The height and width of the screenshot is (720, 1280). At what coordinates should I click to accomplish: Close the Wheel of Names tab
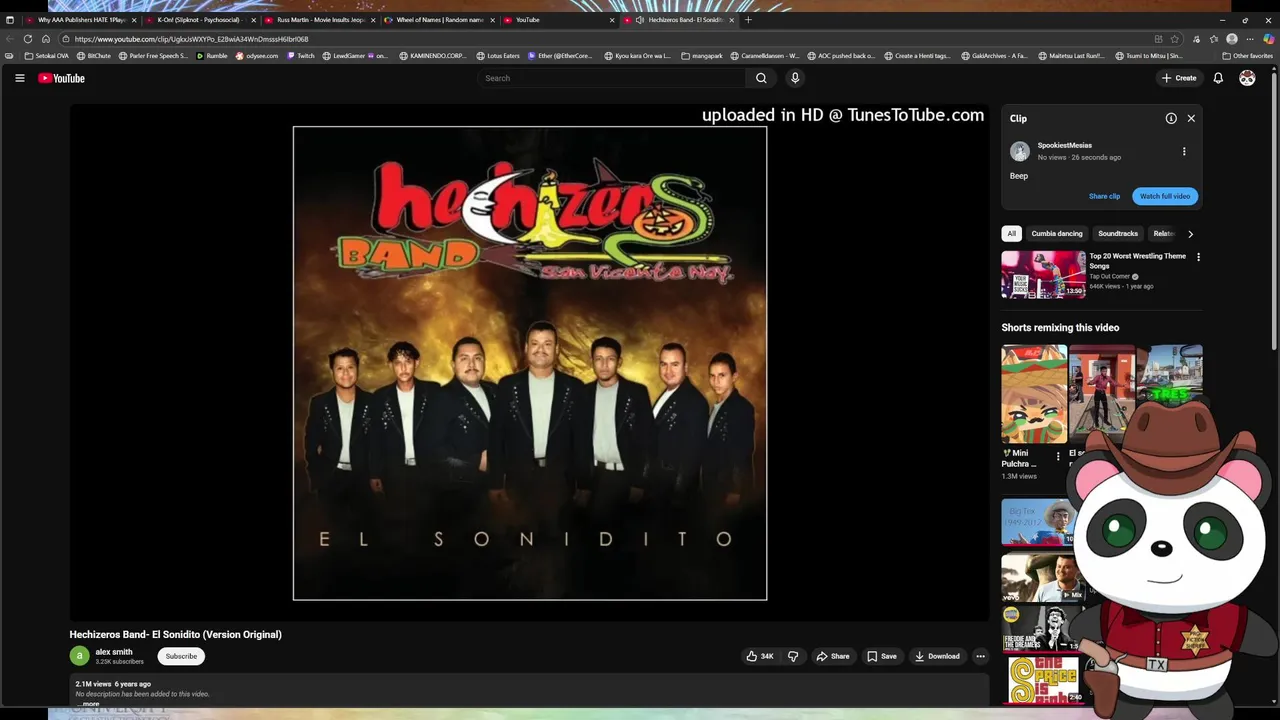[x=491, y=20]
